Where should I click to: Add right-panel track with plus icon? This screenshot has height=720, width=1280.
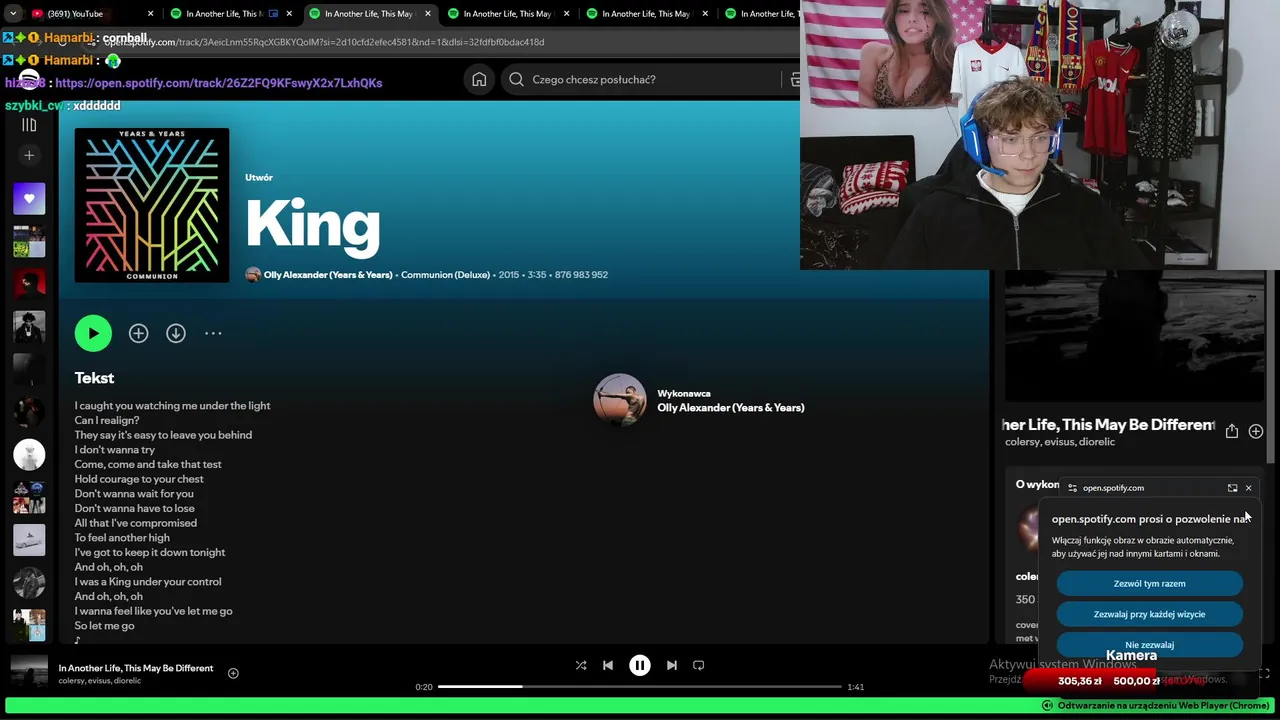(1256, 431)
